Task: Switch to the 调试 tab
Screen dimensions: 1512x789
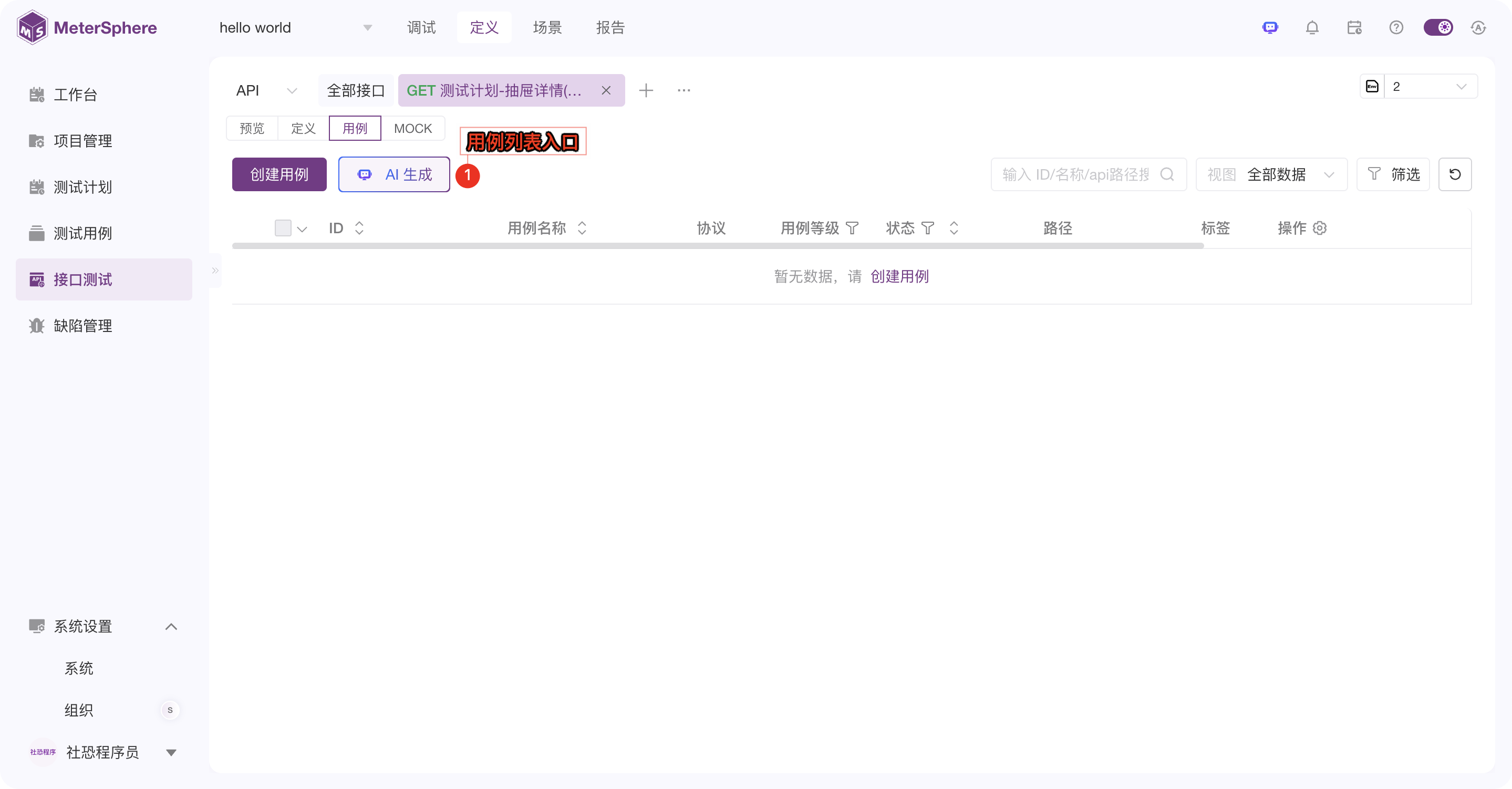Action: pyautogui.click(x=421, y=28)
